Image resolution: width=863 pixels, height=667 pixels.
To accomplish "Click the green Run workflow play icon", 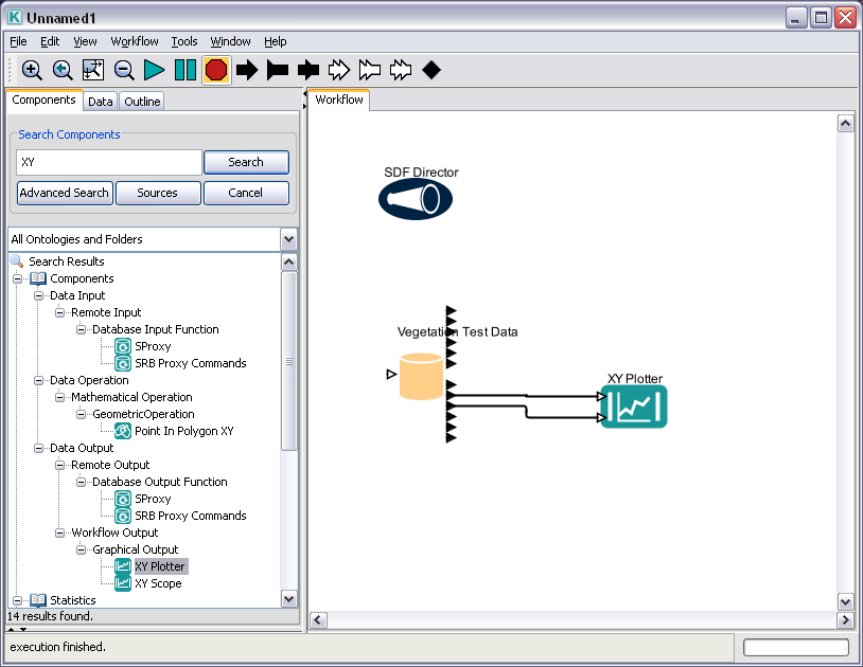I will click(154, 70).
